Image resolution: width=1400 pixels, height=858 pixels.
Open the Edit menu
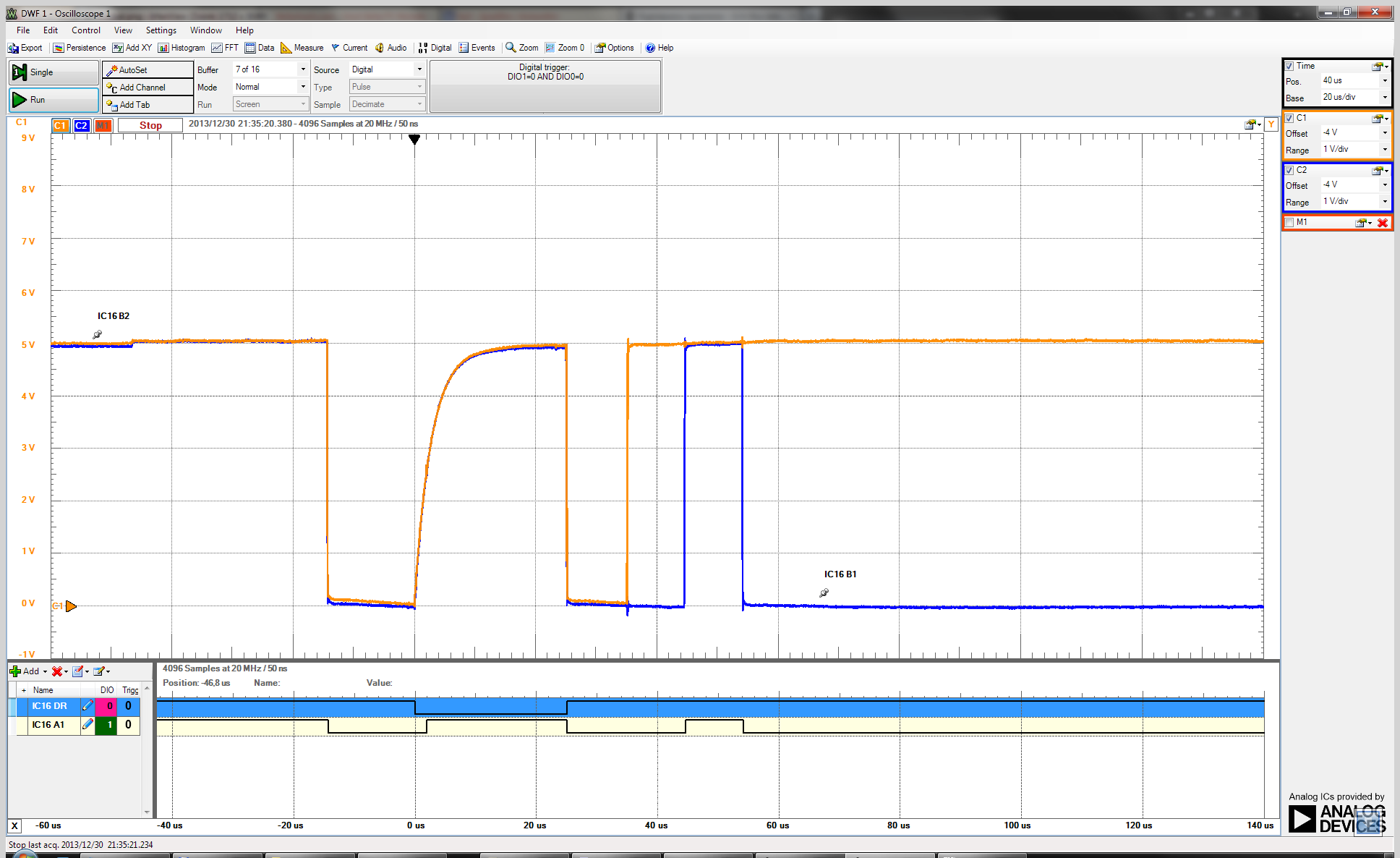coord(51,30)
